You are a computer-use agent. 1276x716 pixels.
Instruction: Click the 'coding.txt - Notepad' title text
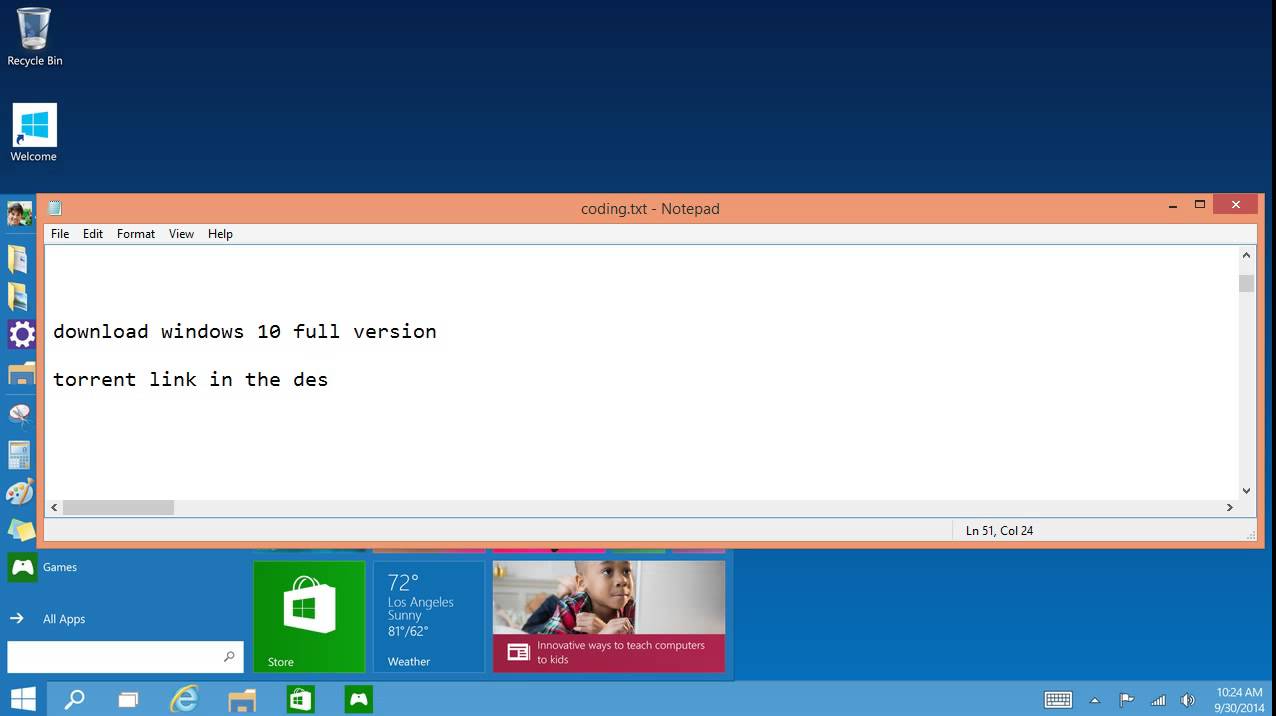point(650,209)
